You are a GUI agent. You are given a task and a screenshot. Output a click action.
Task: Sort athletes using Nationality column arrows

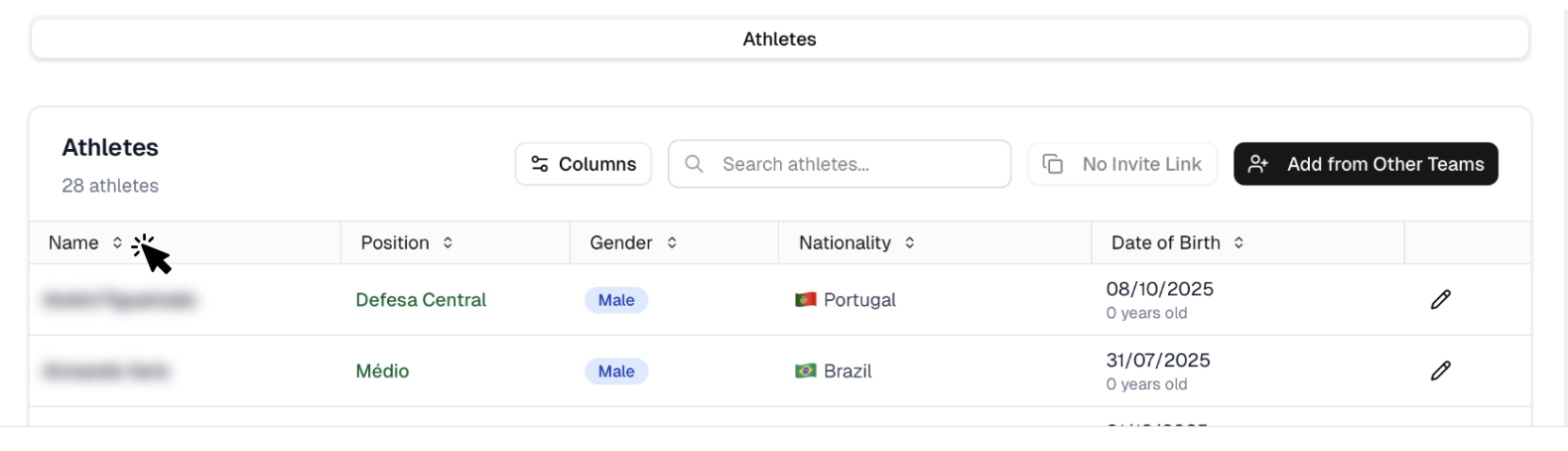click(909, 242)
